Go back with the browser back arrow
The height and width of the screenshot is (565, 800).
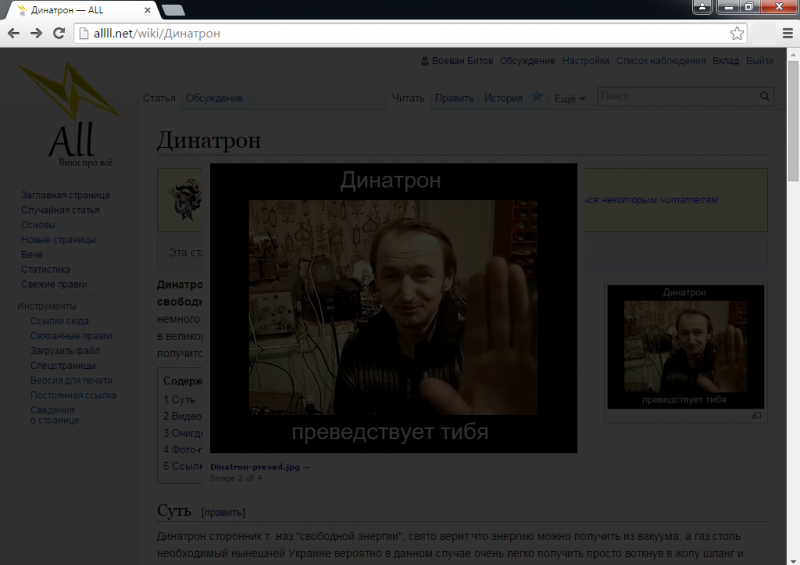click(x=14, y=33)
